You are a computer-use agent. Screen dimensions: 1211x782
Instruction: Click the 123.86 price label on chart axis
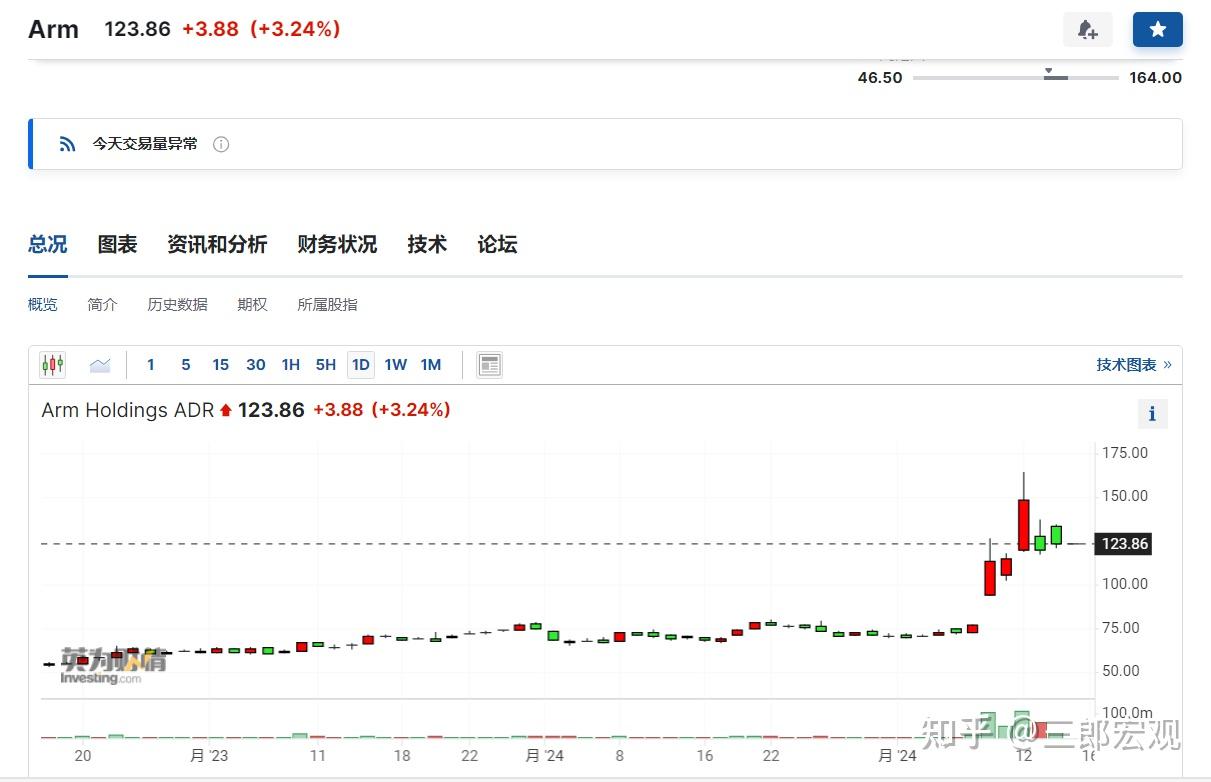click(x=1123, y=544)
